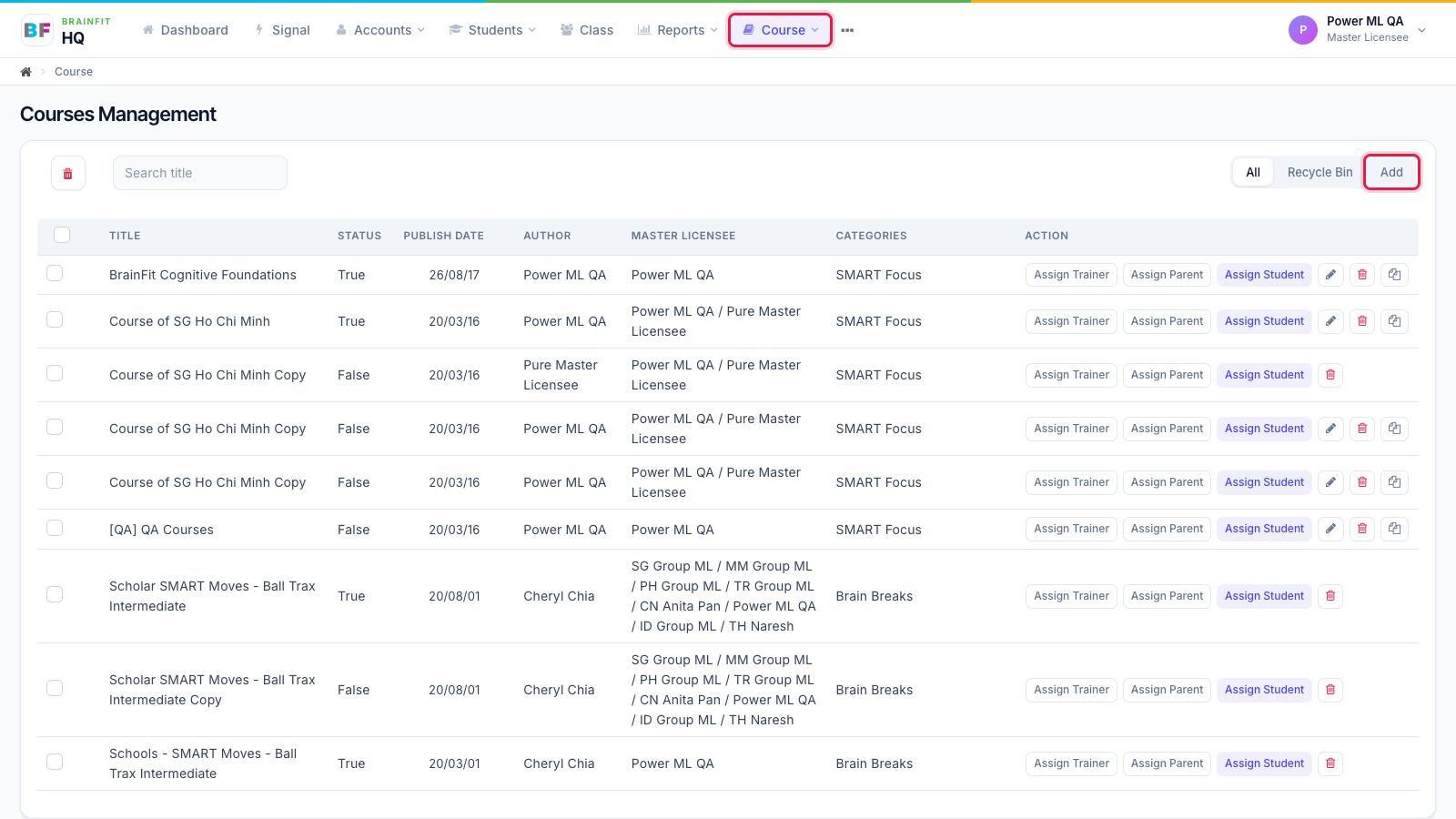Select the [QA] QA Courses checkbox
This screenshot has width=1456, height=819.
point(55,528)
